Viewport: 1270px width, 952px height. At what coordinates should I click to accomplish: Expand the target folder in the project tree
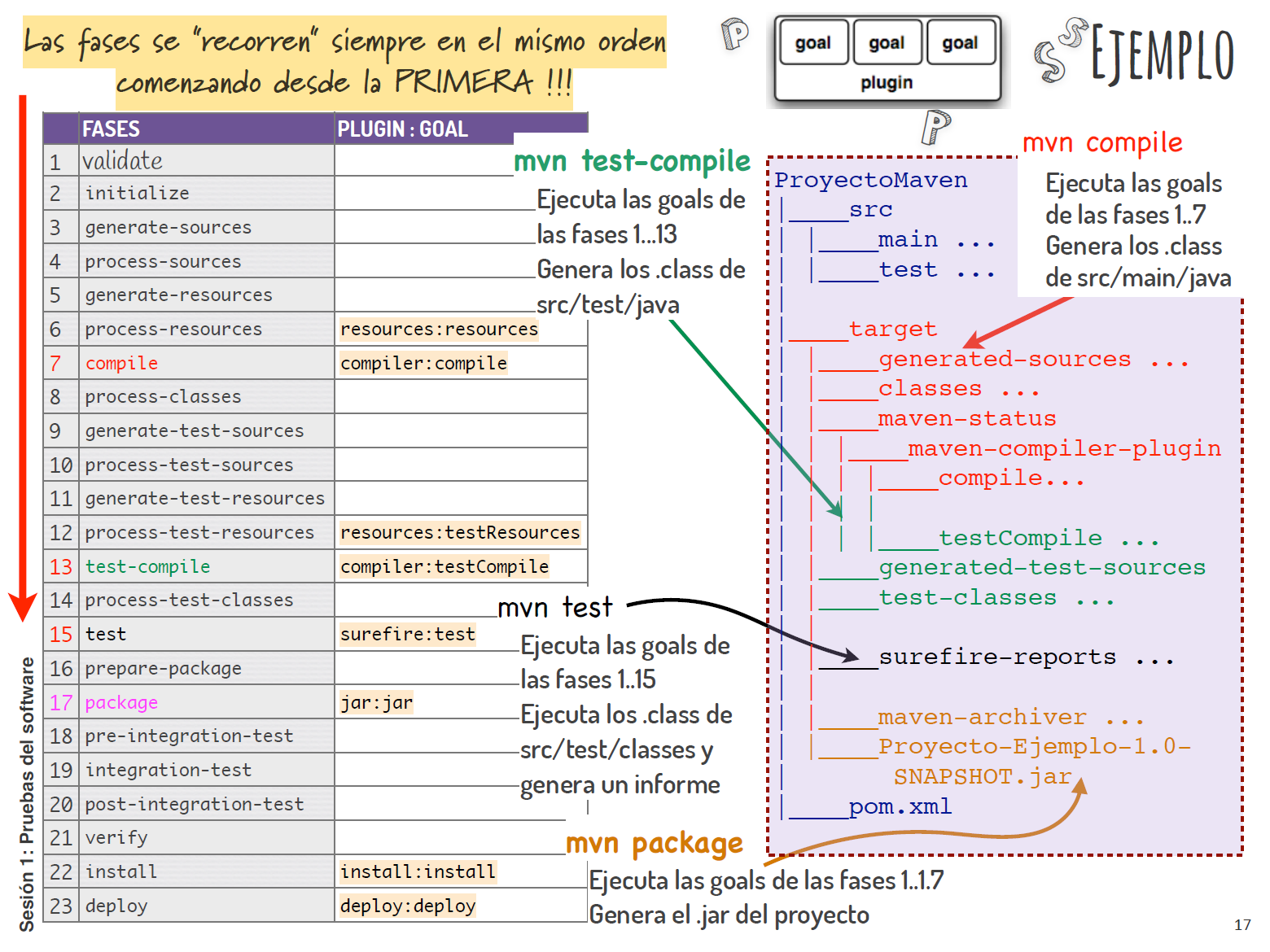pos(892,330)
